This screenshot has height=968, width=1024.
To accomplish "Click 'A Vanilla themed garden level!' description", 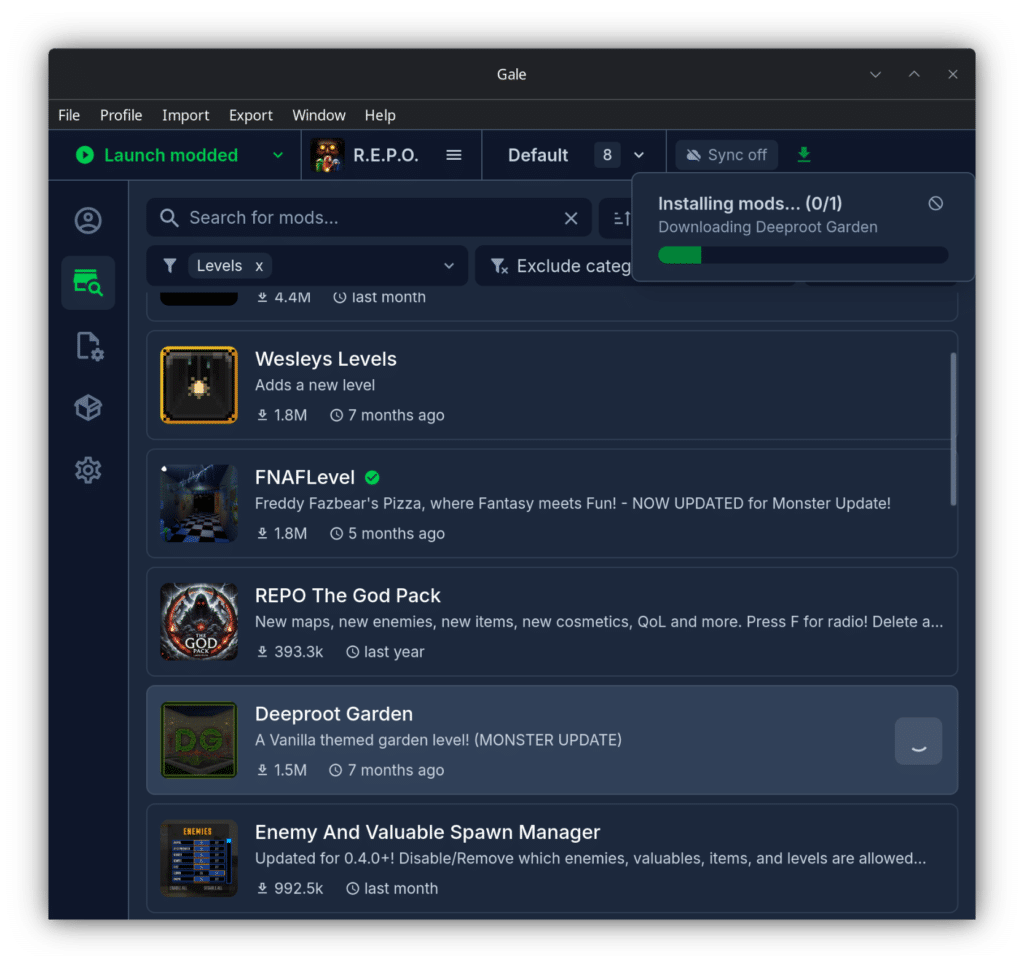I will 362,740.
